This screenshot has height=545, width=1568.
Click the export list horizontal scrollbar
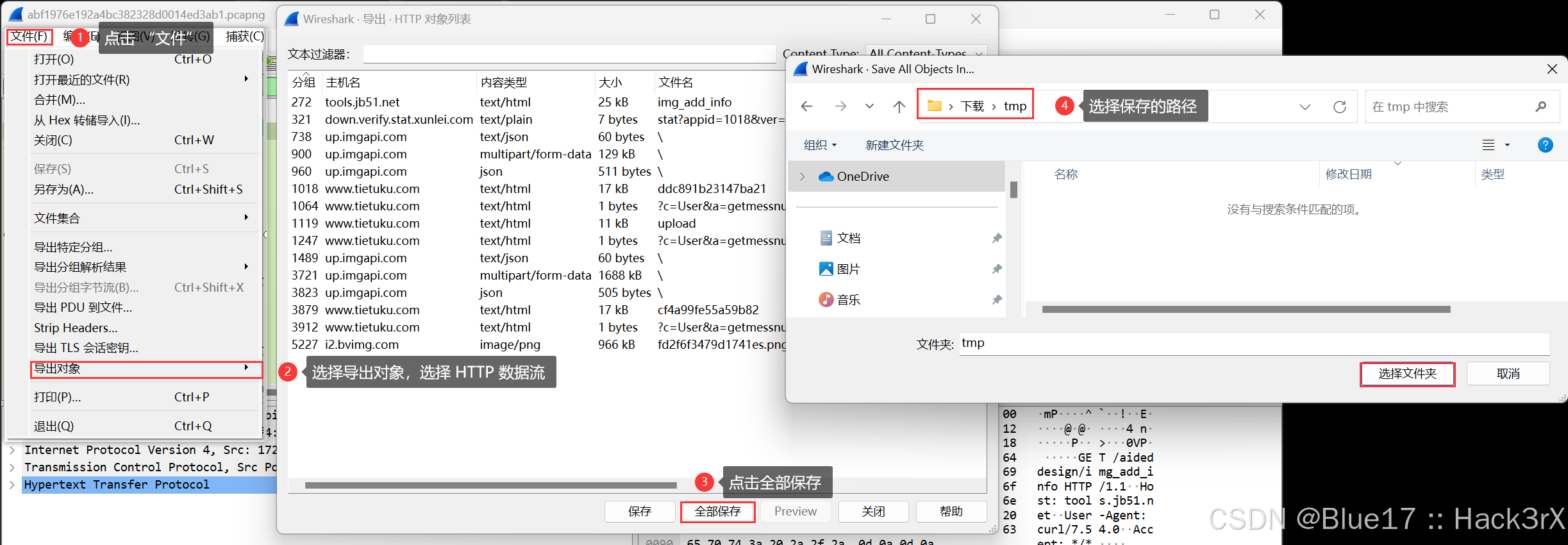pyautogui.click(x=490, y=485)
